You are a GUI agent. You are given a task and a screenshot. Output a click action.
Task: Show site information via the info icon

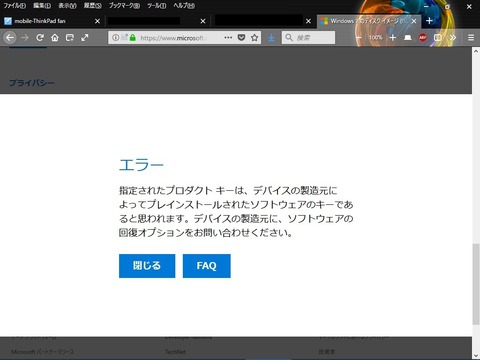pos(115,38)
